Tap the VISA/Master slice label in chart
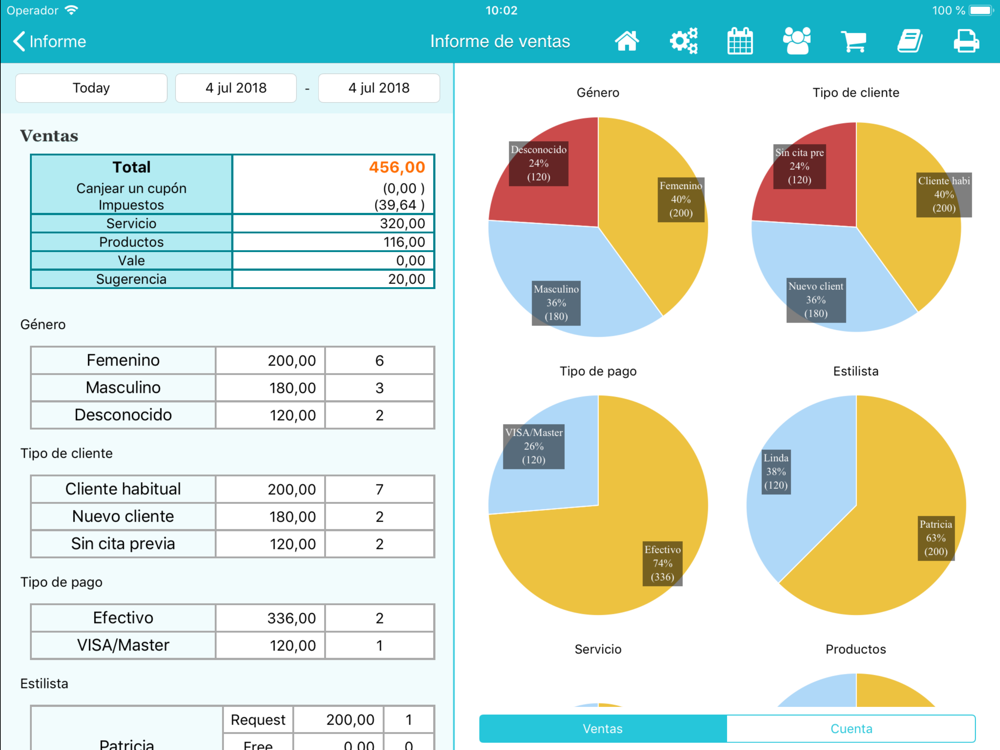1000x750 pixels. click(534, 446)
